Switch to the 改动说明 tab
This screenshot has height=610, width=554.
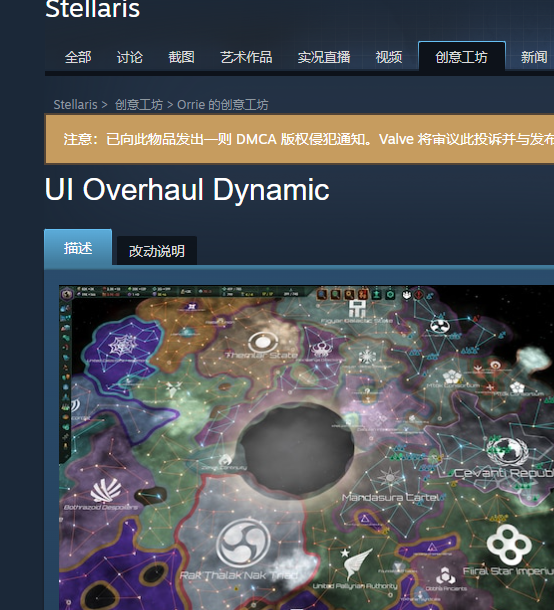pyautogui.click(x=157, y=251)
